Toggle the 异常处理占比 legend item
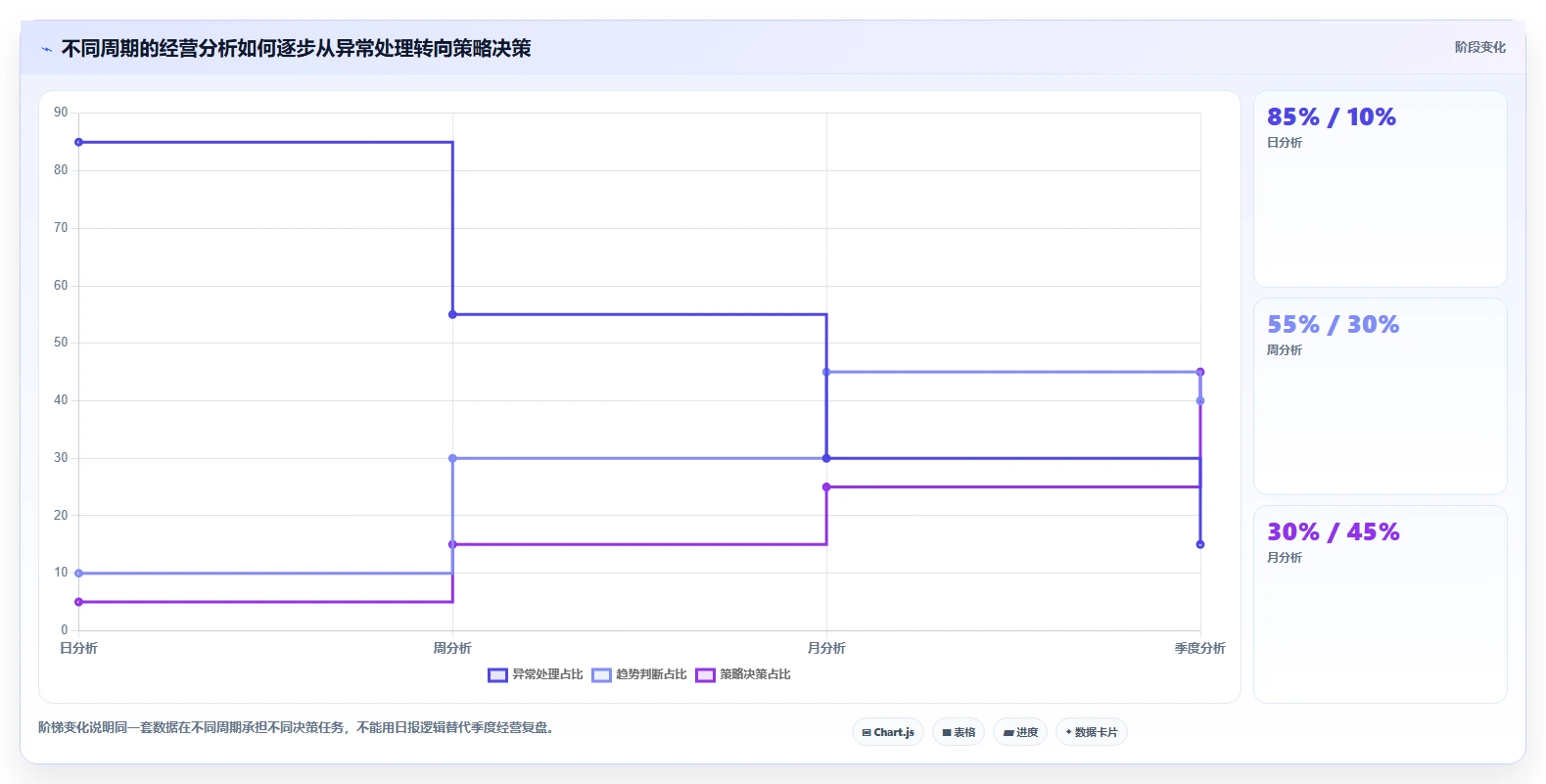 pyautogui.click(x=536, y=674)
